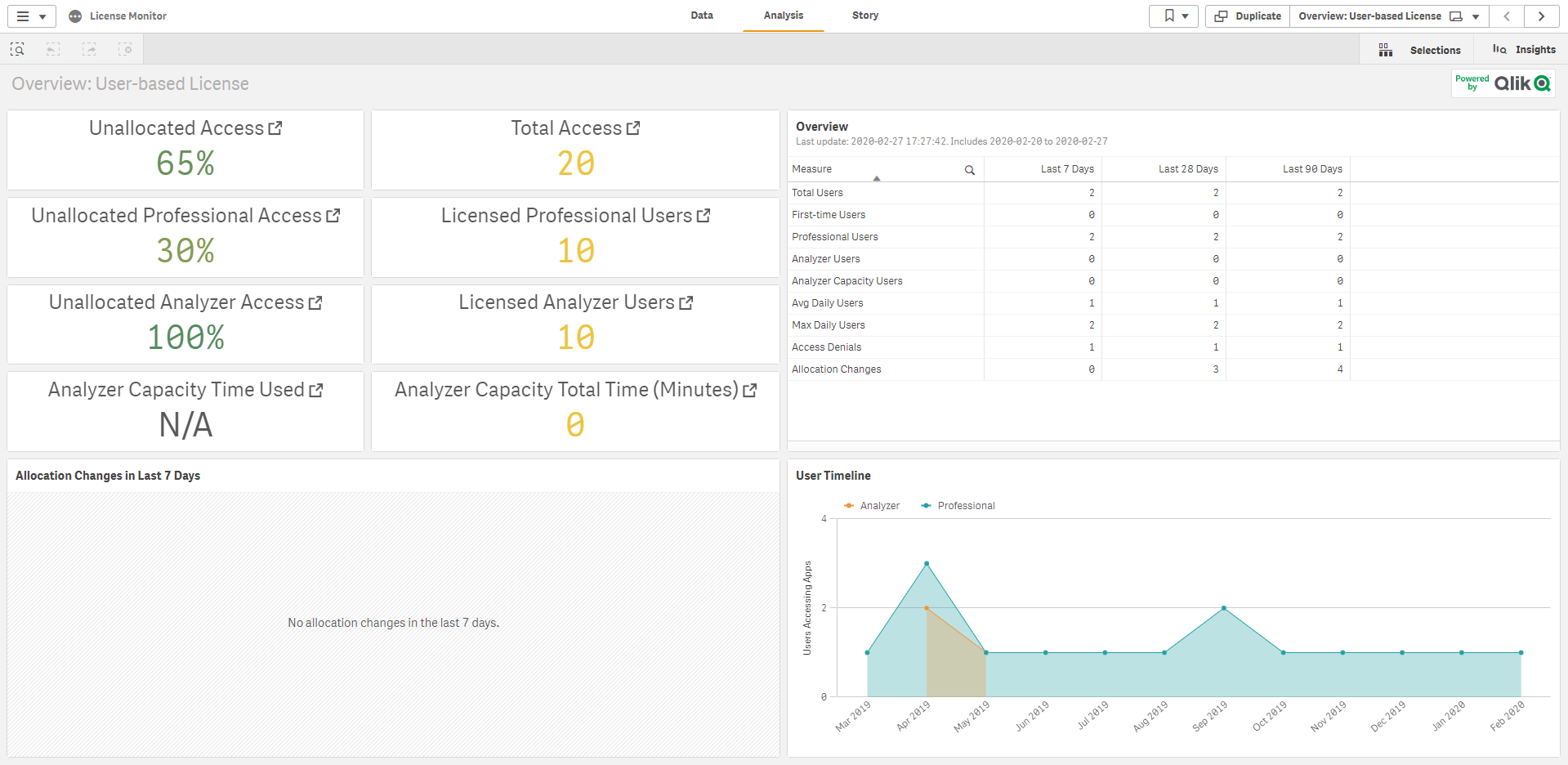Click the 65% Unallocated Access value

pyautogui.click(x=185, y=163)
